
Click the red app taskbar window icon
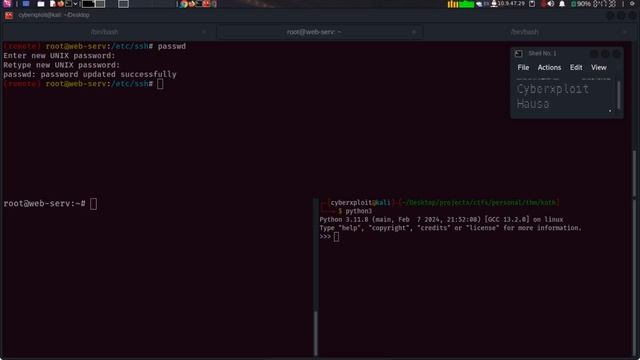(x=207, y=4)
